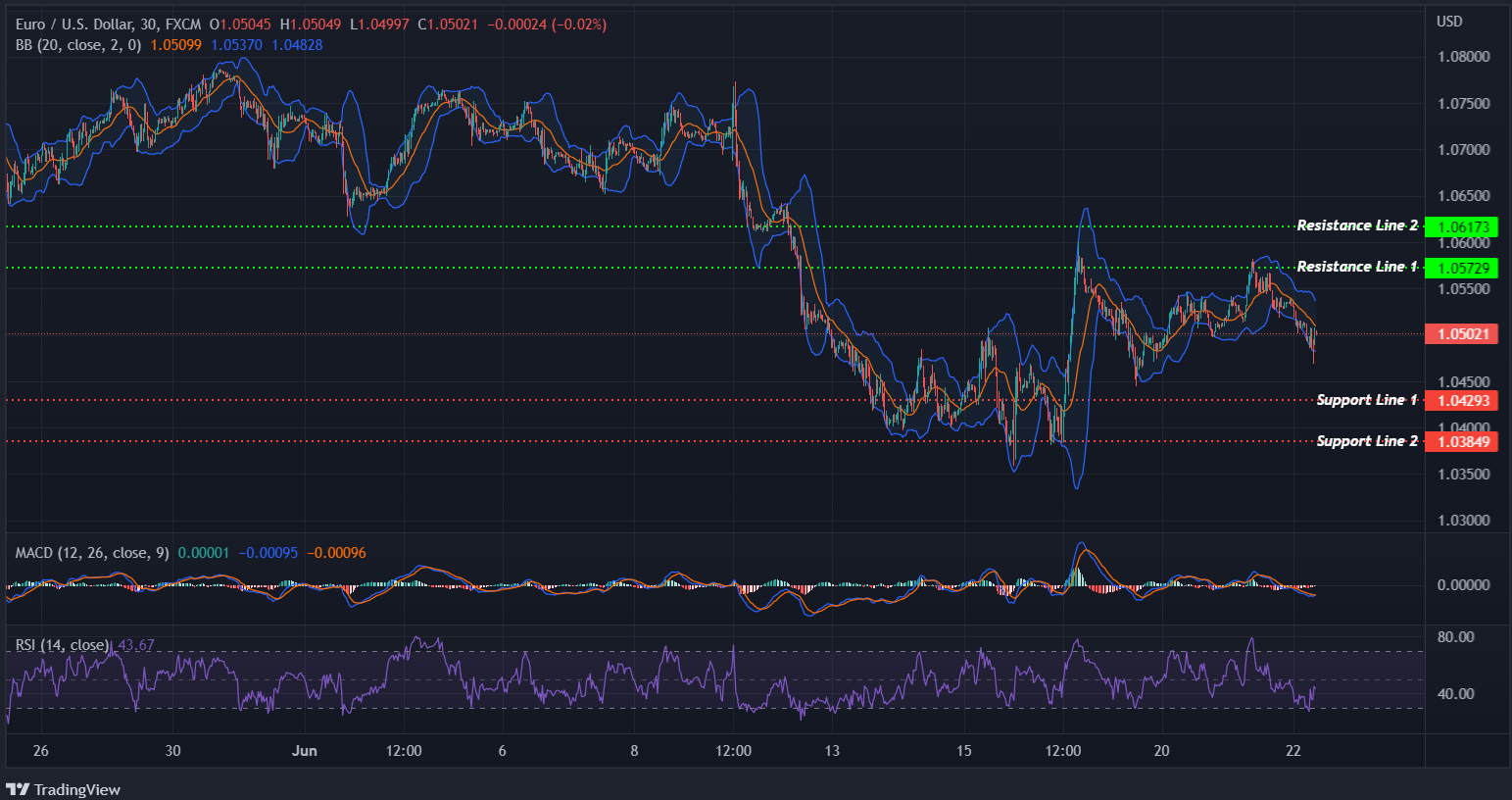Click the green Resistance Line 1 price tag
The height and width of the screenshot is (800, 1512).
(1461, 268)
